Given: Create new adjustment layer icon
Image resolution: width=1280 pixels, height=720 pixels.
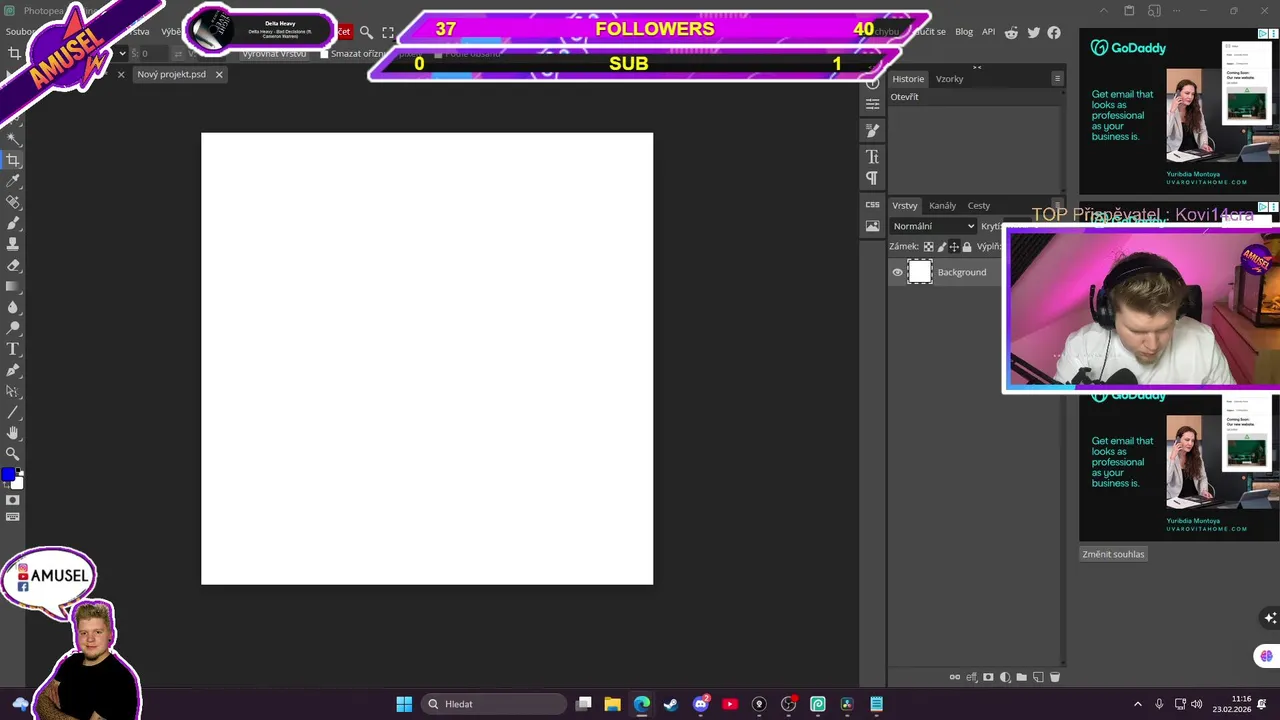Looking at the screenshot, I should coord(1005,677).
